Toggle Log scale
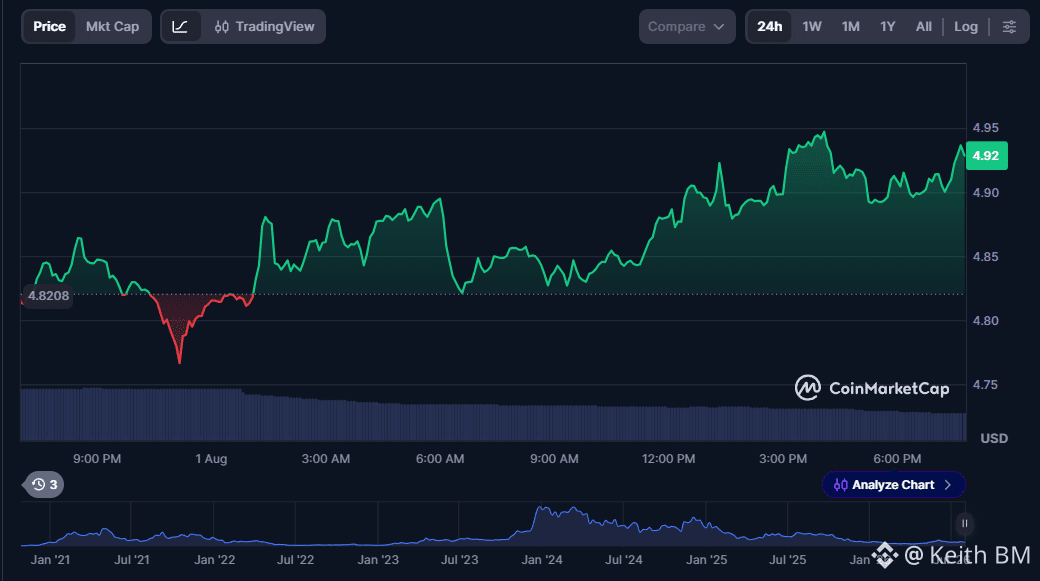Screen dimensions: 1040x581 tap(966, 27)
